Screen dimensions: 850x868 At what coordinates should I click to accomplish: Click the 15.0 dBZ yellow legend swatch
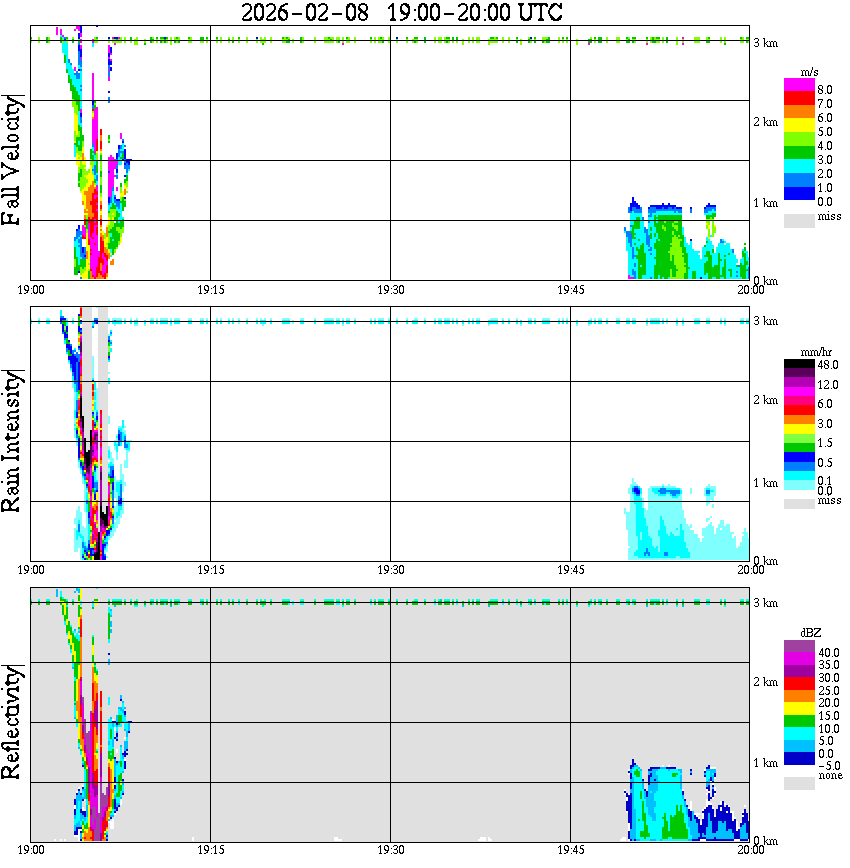pyautogui.click(x=799, y=709)
